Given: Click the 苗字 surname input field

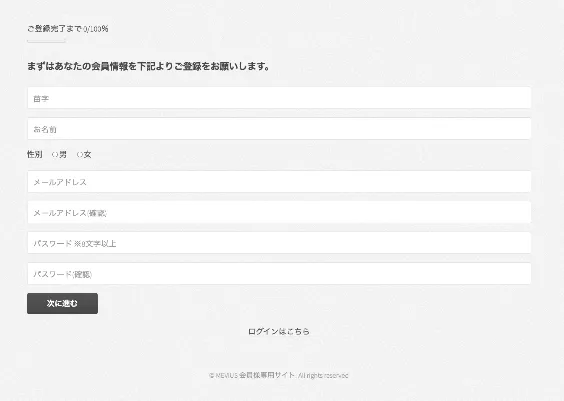Looking at the screenshot, I should coord(279,98).
